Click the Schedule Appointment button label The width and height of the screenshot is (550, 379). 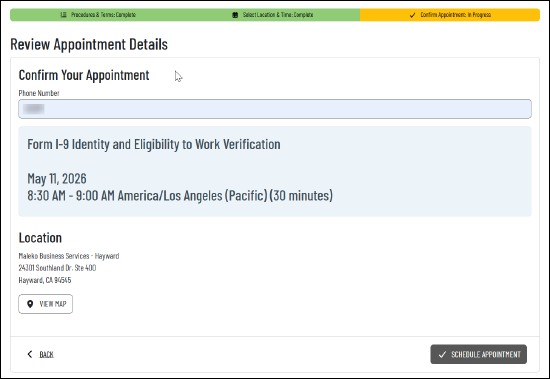(486, 354)
